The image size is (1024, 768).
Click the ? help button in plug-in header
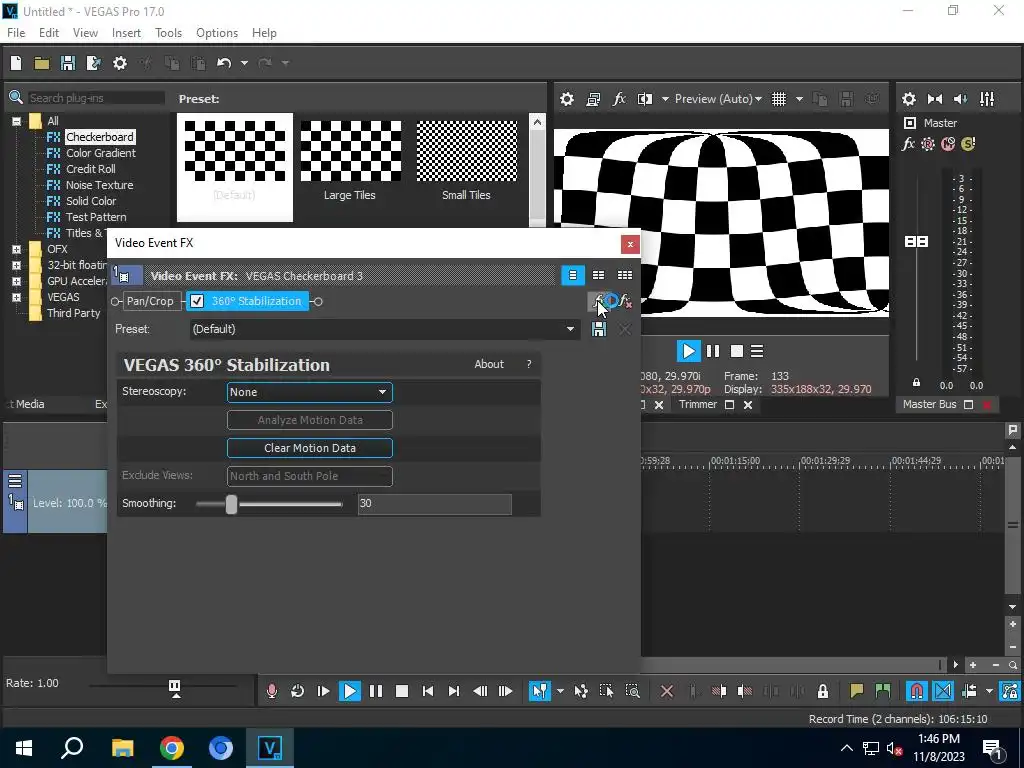[x=529, y=364]
